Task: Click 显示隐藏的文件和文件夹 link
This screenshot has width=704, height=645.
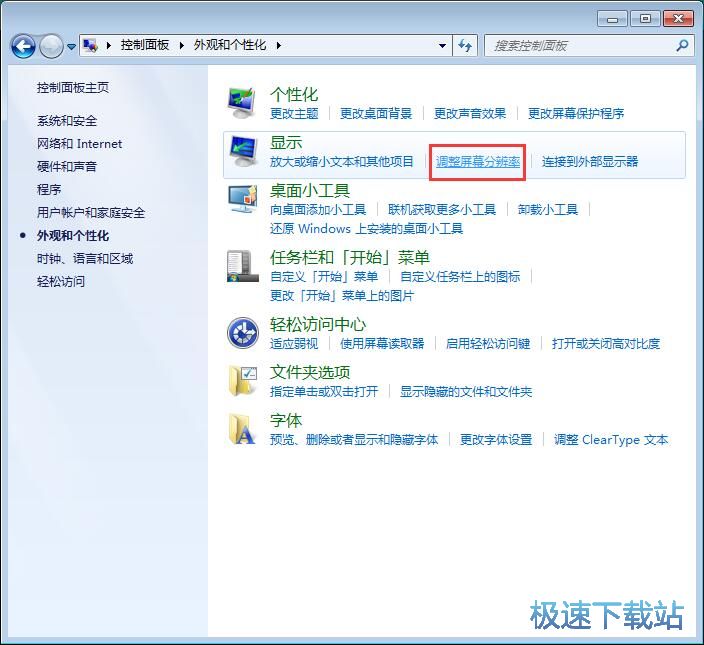Action: click(x=466, y=392)
